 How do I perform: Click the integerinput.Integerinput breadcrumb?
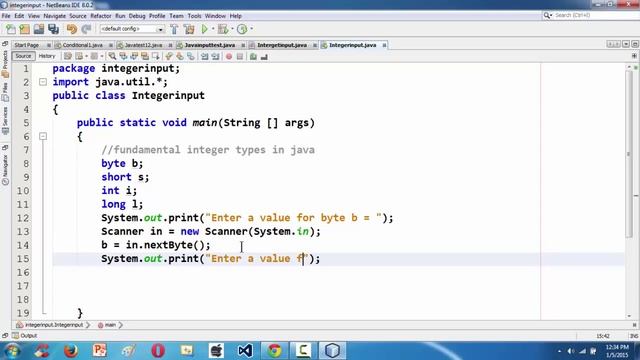pyautogui.click(x=50, y=325)
